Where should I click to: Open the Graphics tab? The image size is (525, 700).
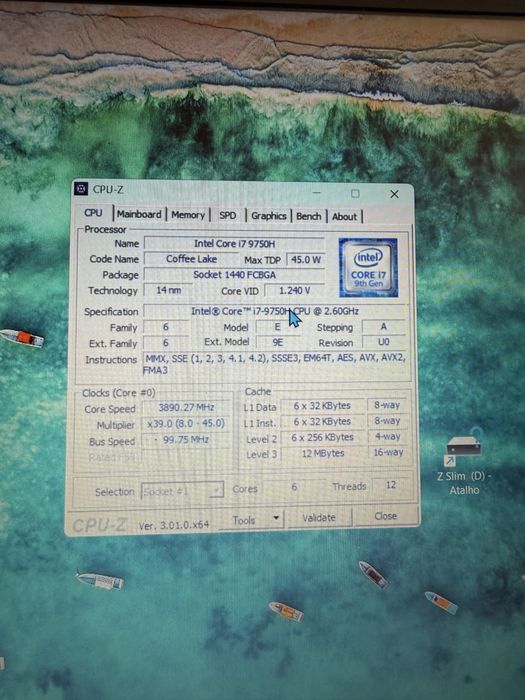click(x=268, y=216)
